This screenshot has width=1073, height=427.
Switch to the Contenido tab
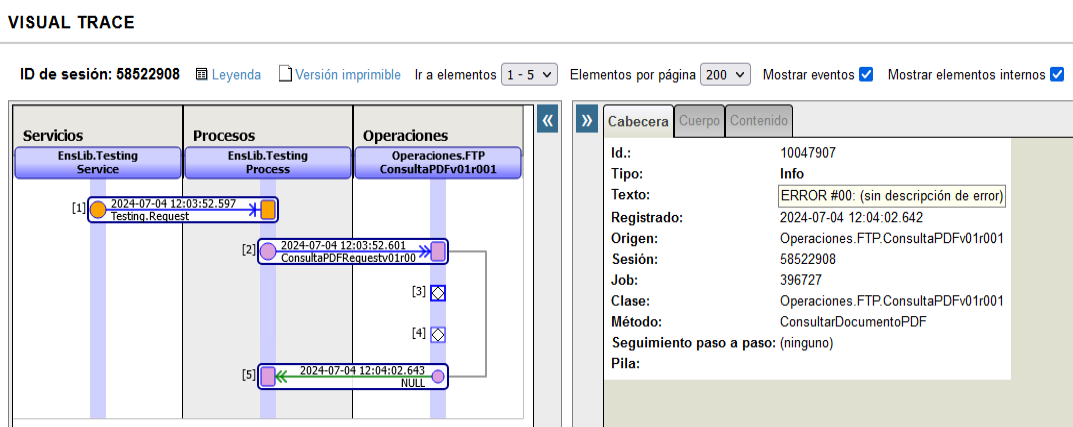[759, 121]
